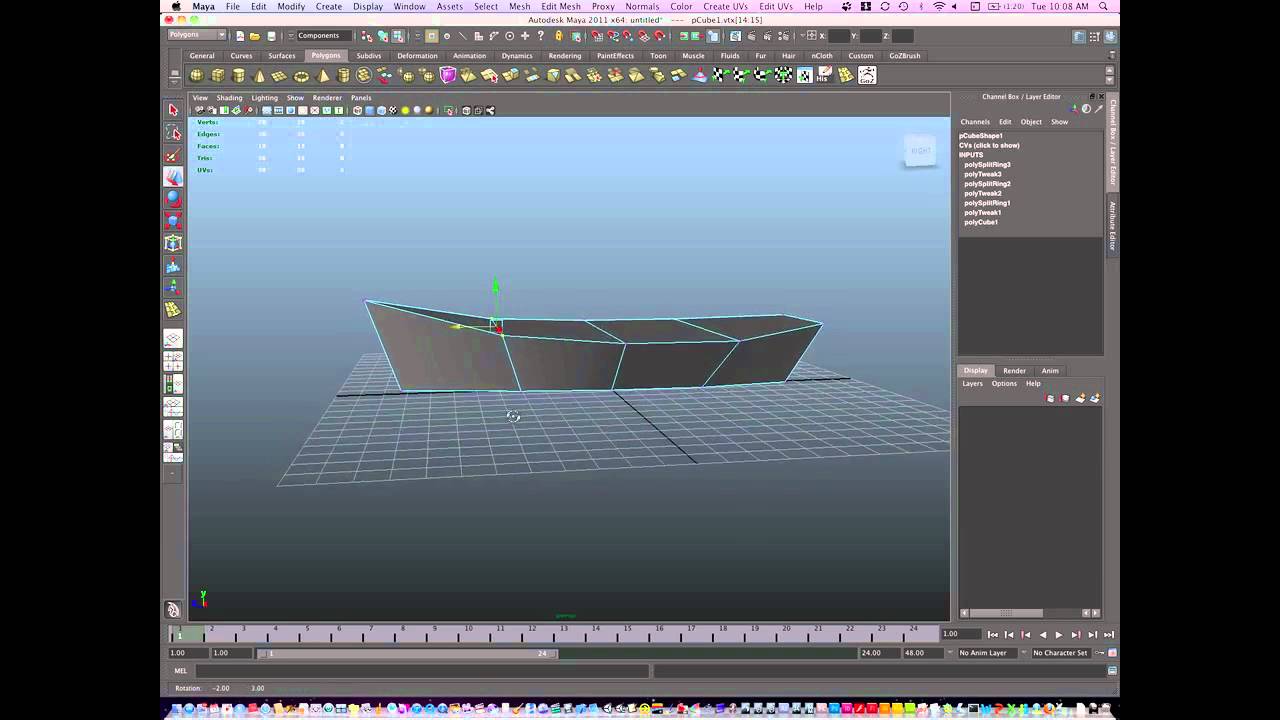Select the Paint Selection tool
Screen dimensions: 1280x720
(173, 154)
